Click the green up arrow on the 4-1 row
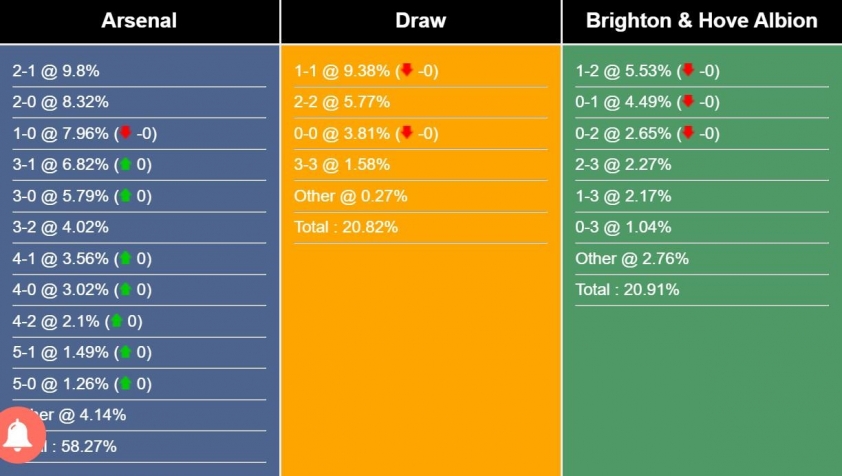Screen dimensions: 842x476 [125, 258]
